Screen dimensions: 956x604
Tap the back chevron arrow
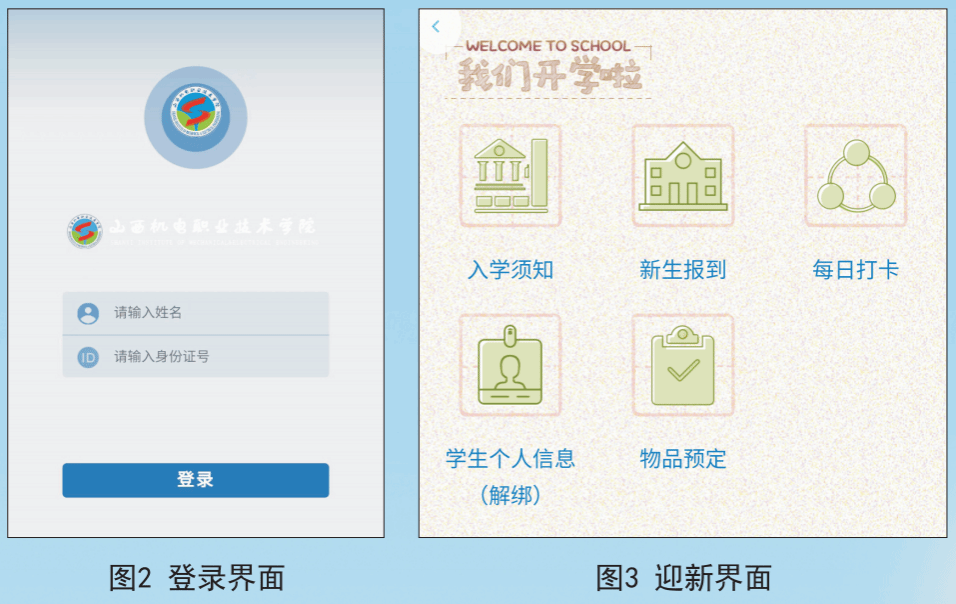[x=435, y=26]
